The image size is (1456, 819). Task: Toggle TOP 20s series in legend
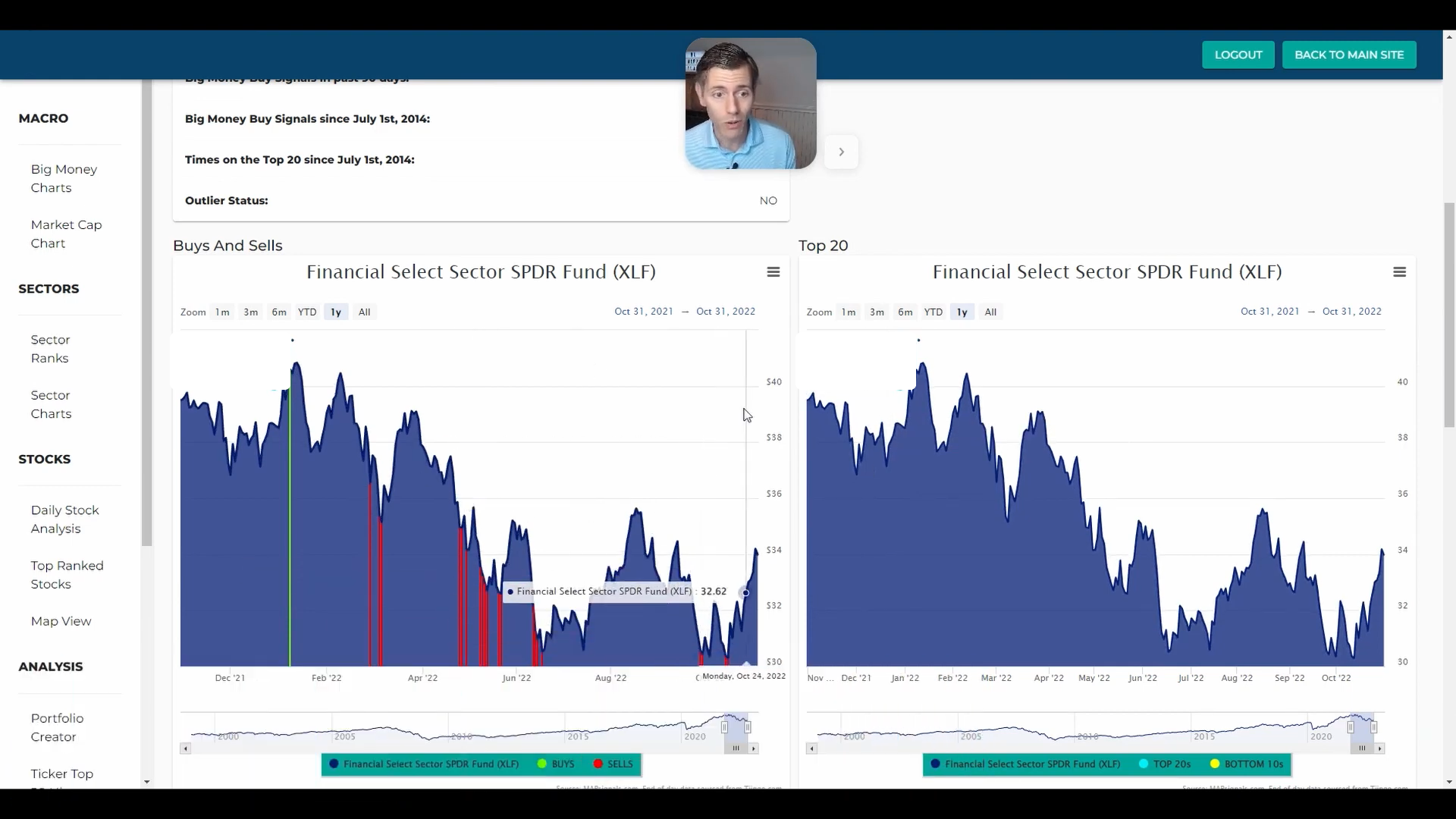click(1165, 764)
